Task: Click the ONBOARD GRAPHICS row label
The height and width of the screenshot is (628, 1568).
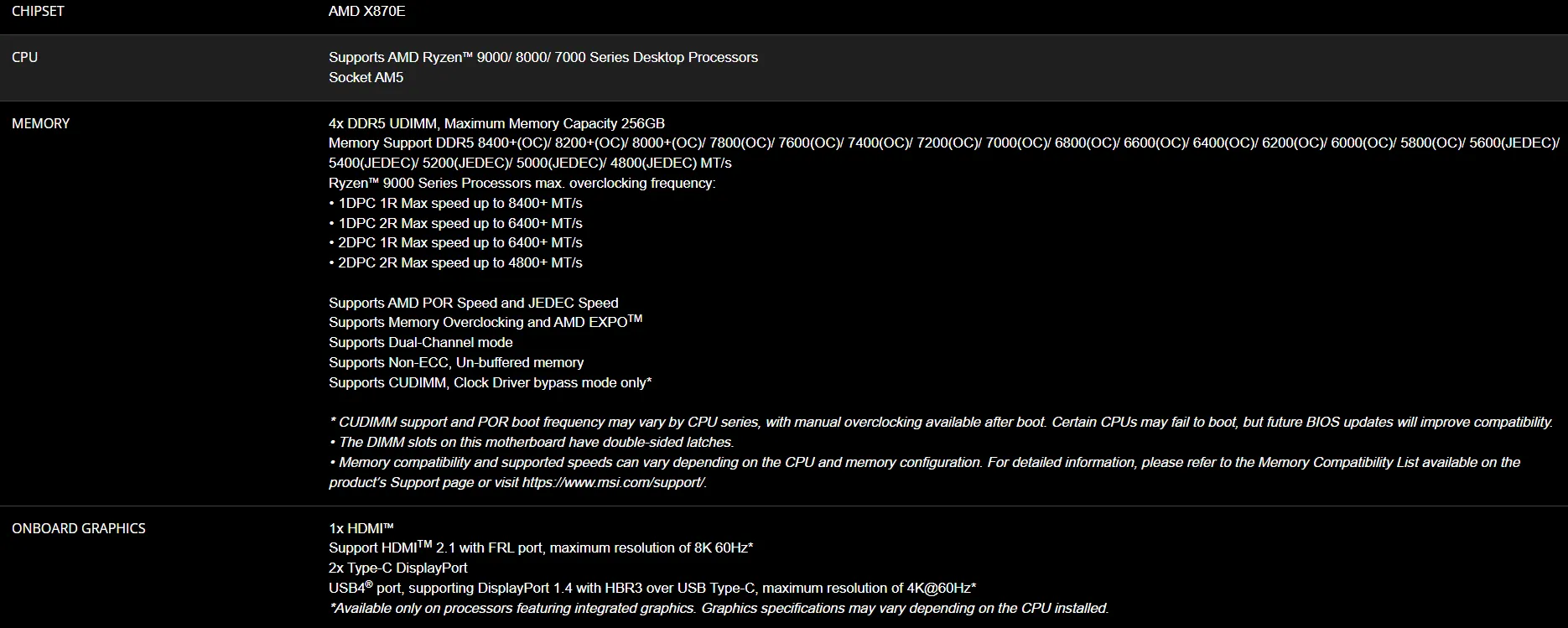Action: (x=79, y=528)
